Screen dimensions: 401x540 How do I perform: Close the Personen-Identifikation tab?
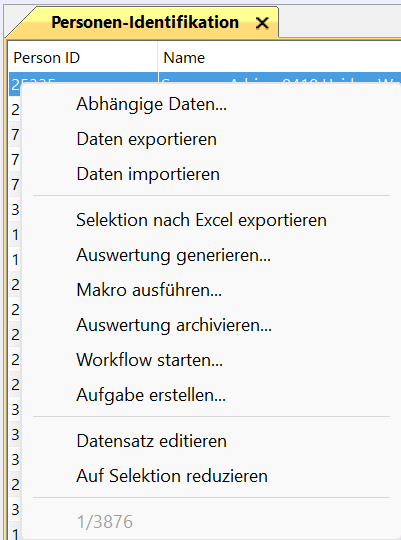click(262, 23)
